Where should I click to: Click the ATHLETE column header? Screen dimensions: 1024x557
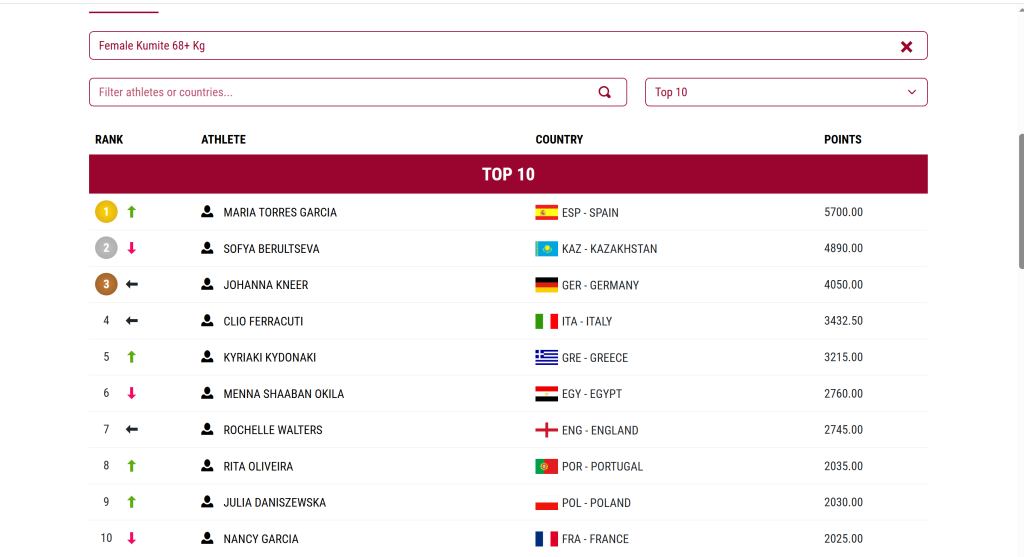pyautogui.click(x=223, y=140)
